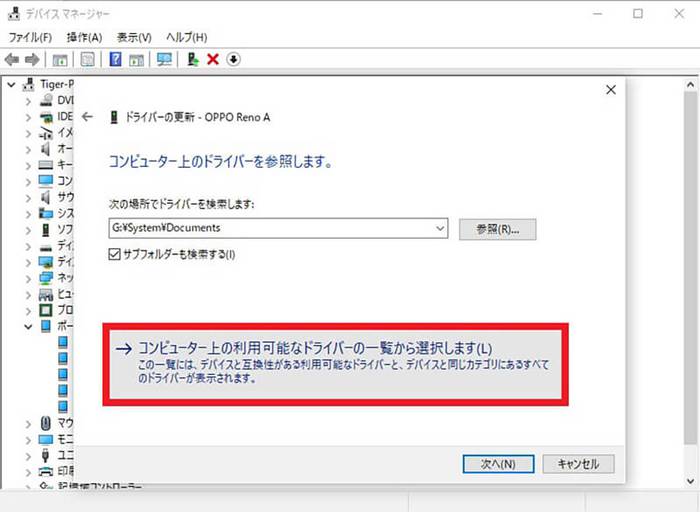Collapse the ポー portable devices tree node
Screen dimensions: 700x512
[28, 327]
